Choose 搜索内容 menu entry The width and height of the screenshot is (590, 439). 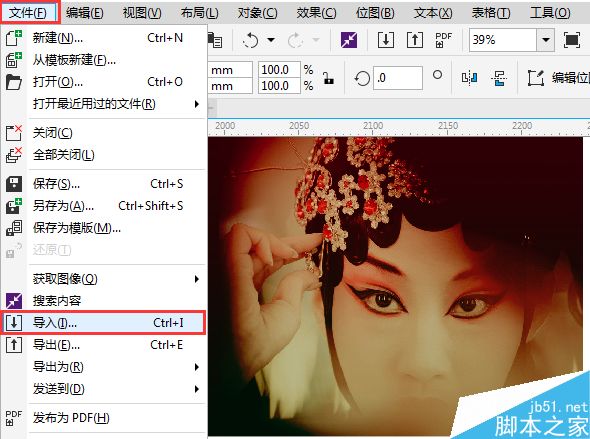[x=104, y=301]
